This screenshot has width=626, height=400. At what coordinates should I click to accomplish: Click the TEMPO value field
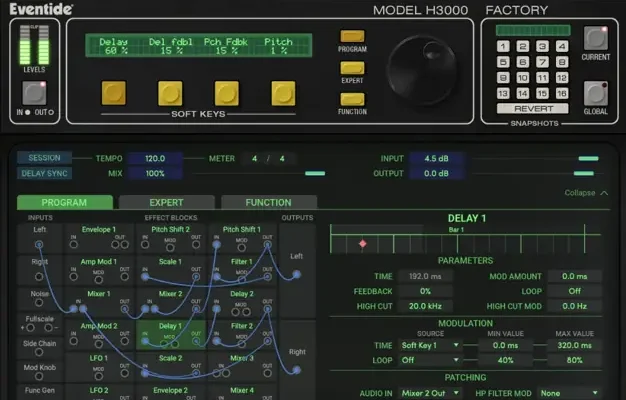click(154, 158)
